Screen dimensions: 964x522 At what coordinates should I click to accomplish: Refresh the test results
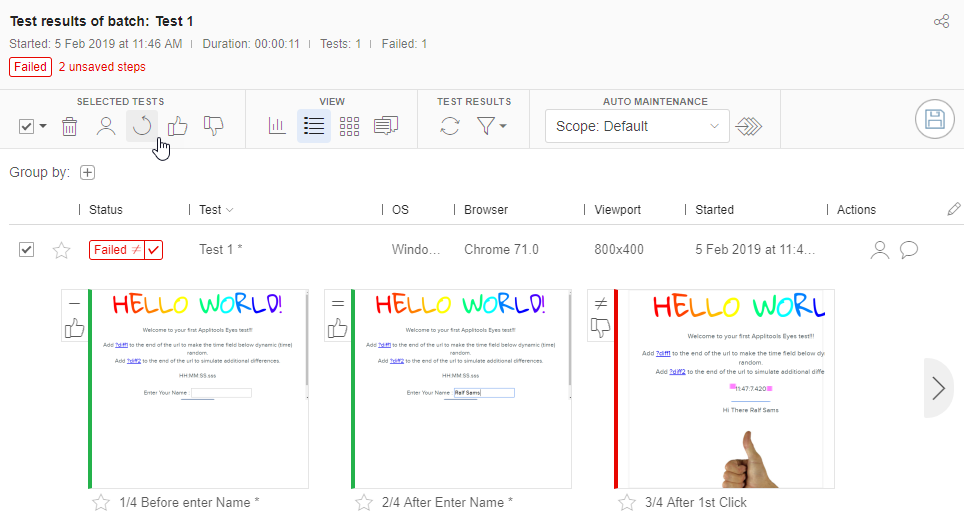click(450, 126)
